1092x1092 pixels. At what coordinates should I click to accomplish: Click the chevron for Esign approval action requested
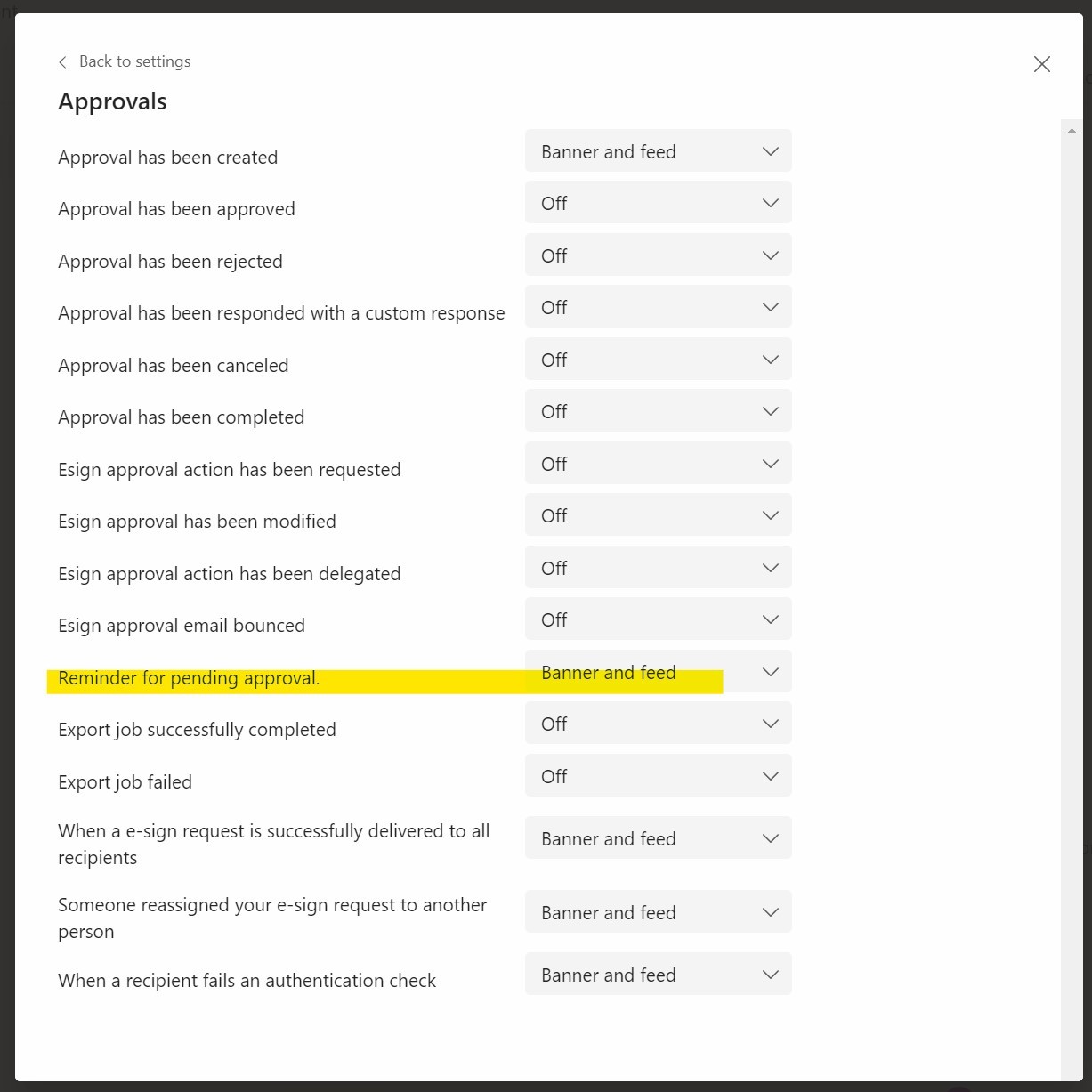coord(771,464)
